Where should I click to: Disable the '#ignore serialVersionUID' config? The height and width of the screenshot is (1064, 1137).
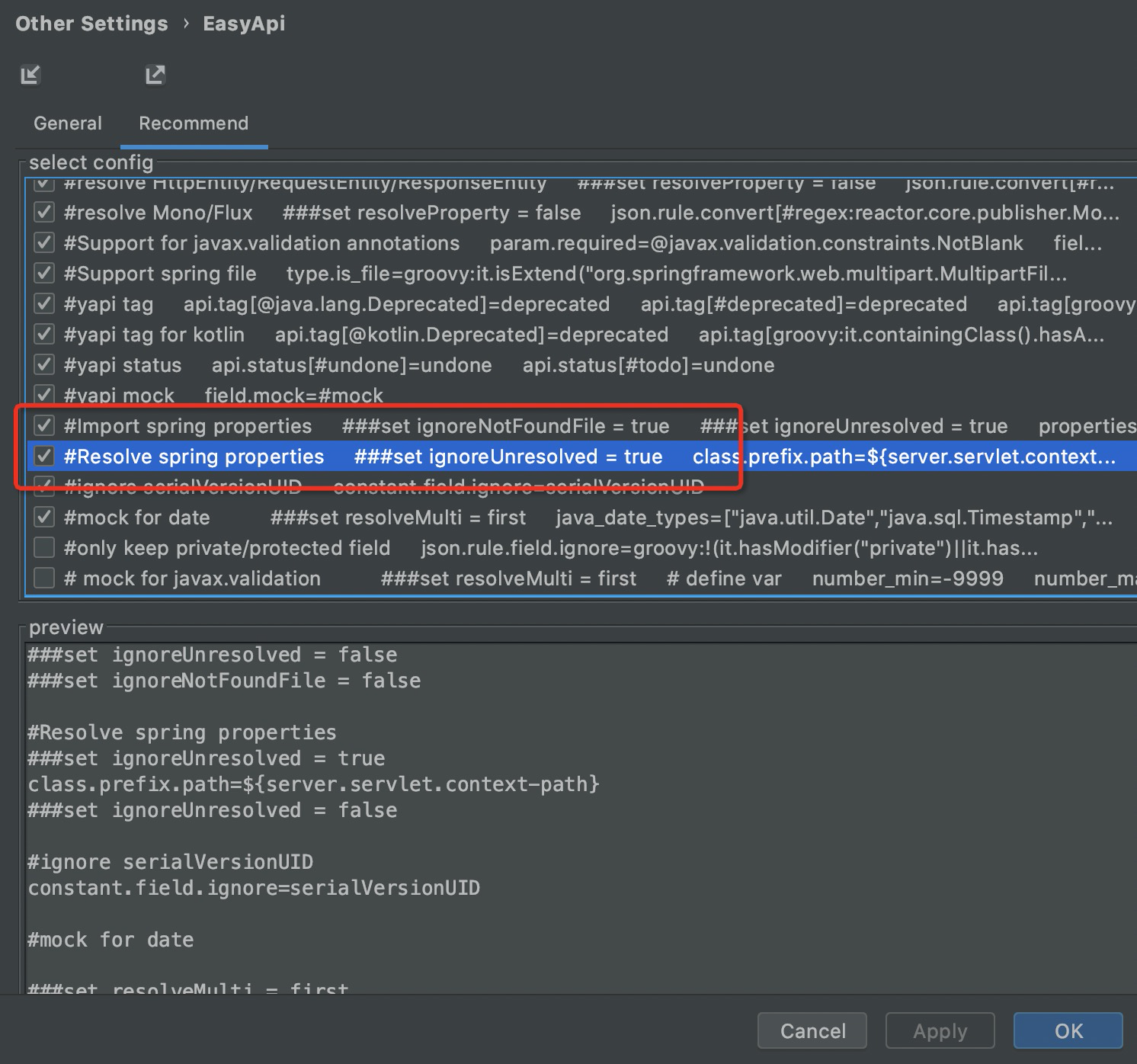click(x=43, y=486)
